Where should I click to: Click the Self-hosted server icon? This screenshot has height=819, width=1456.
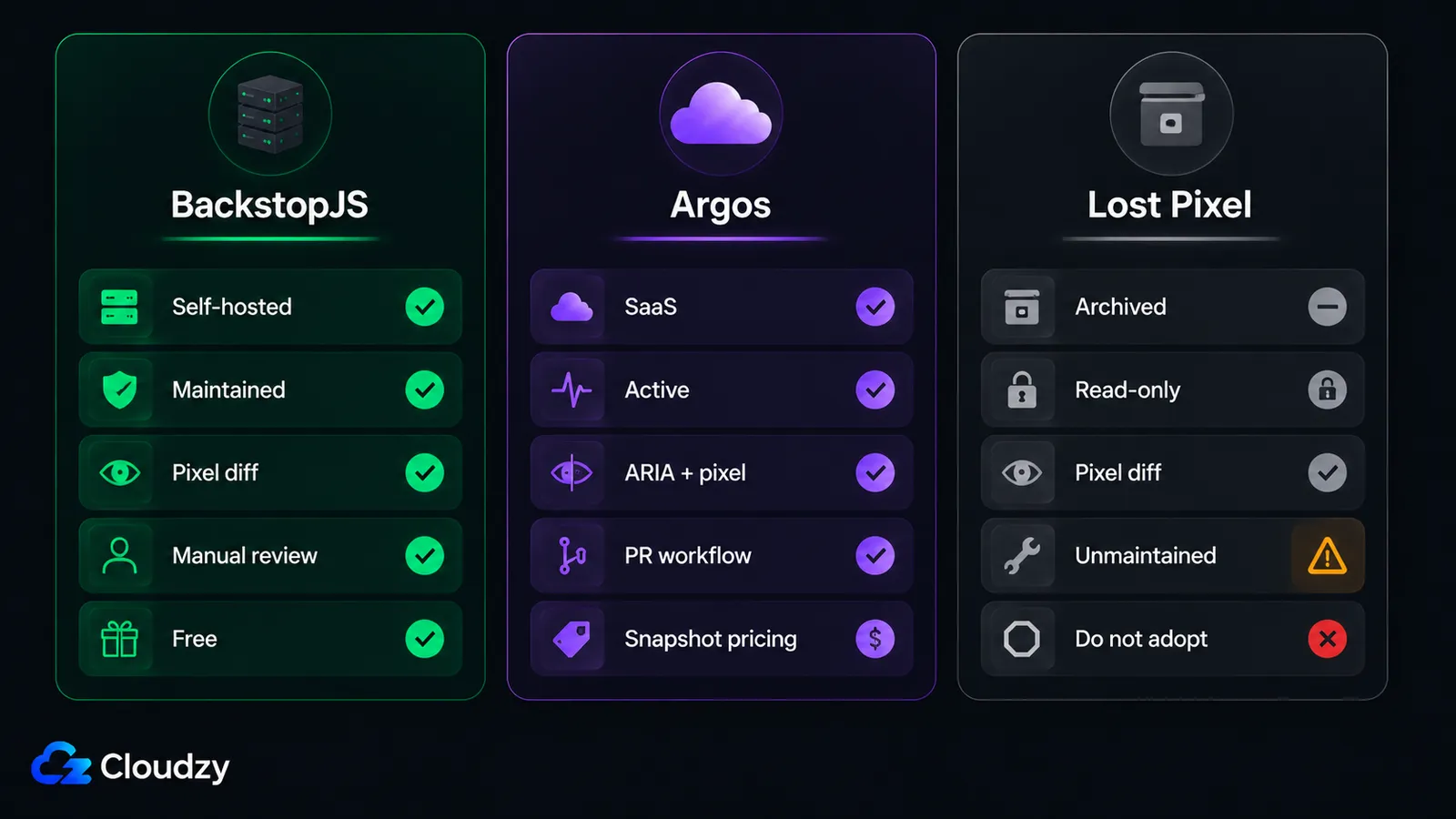pyautogui.click(x=119, y=307)
